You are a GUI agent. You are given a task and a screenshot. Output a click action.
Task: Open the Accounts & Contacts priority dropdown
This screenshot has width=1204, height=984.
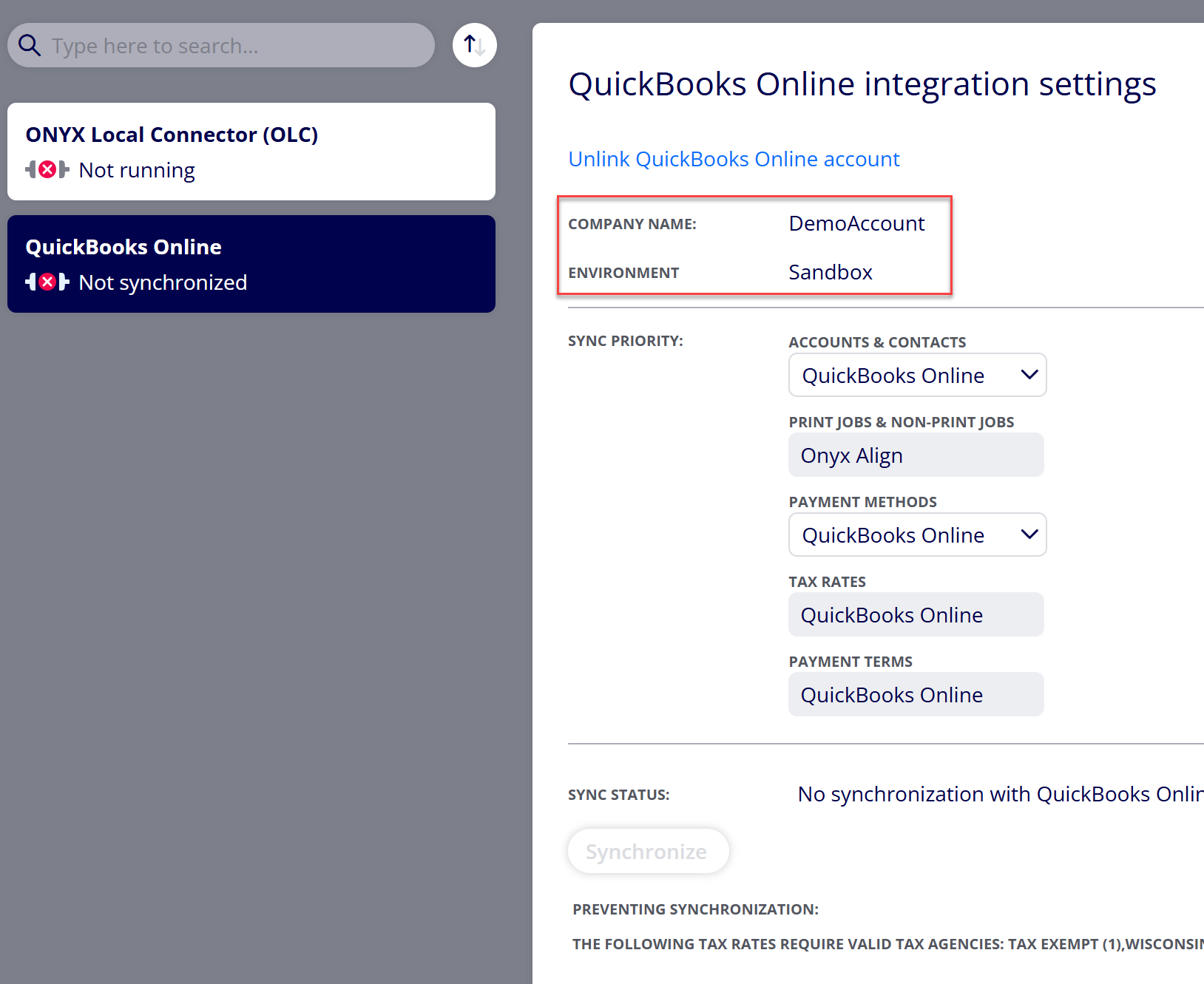(917, 375)
